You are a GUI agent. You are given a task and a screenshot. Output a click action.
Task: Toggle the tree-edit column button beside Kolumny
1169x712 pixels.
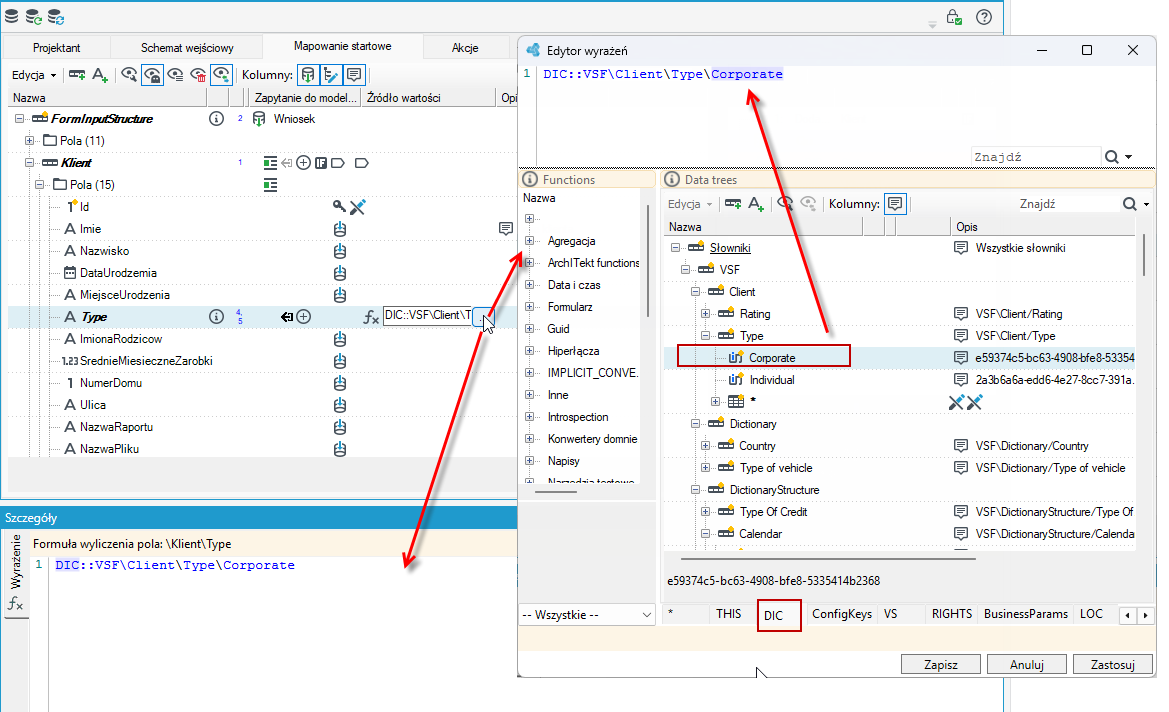[x=330, y=75]
